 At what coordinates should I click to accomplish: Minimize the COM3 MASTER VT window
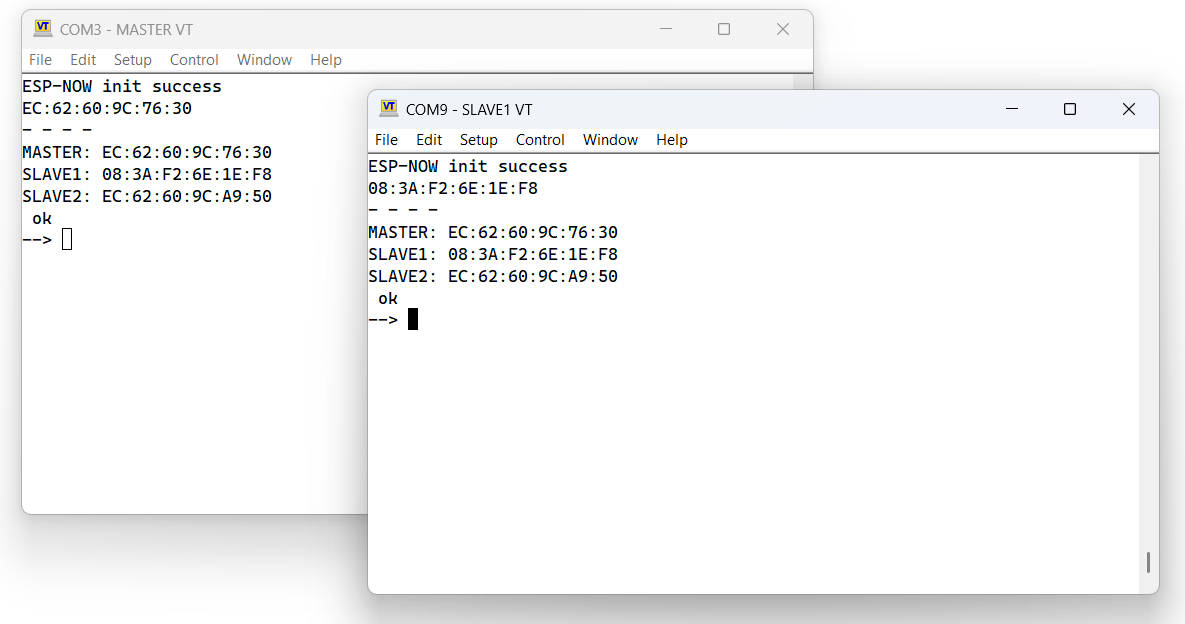(x=665, y=29)
